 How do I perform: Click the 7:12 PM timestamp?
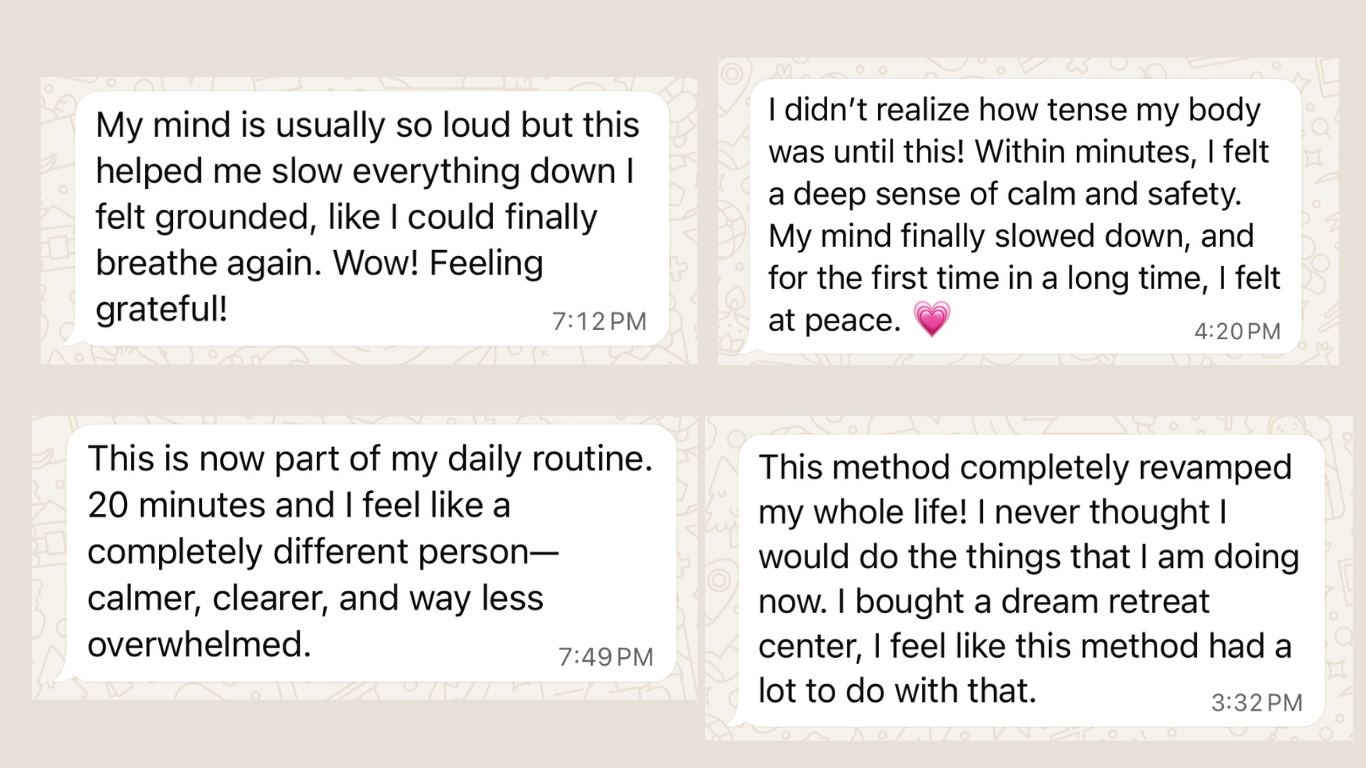coord(599,321)
